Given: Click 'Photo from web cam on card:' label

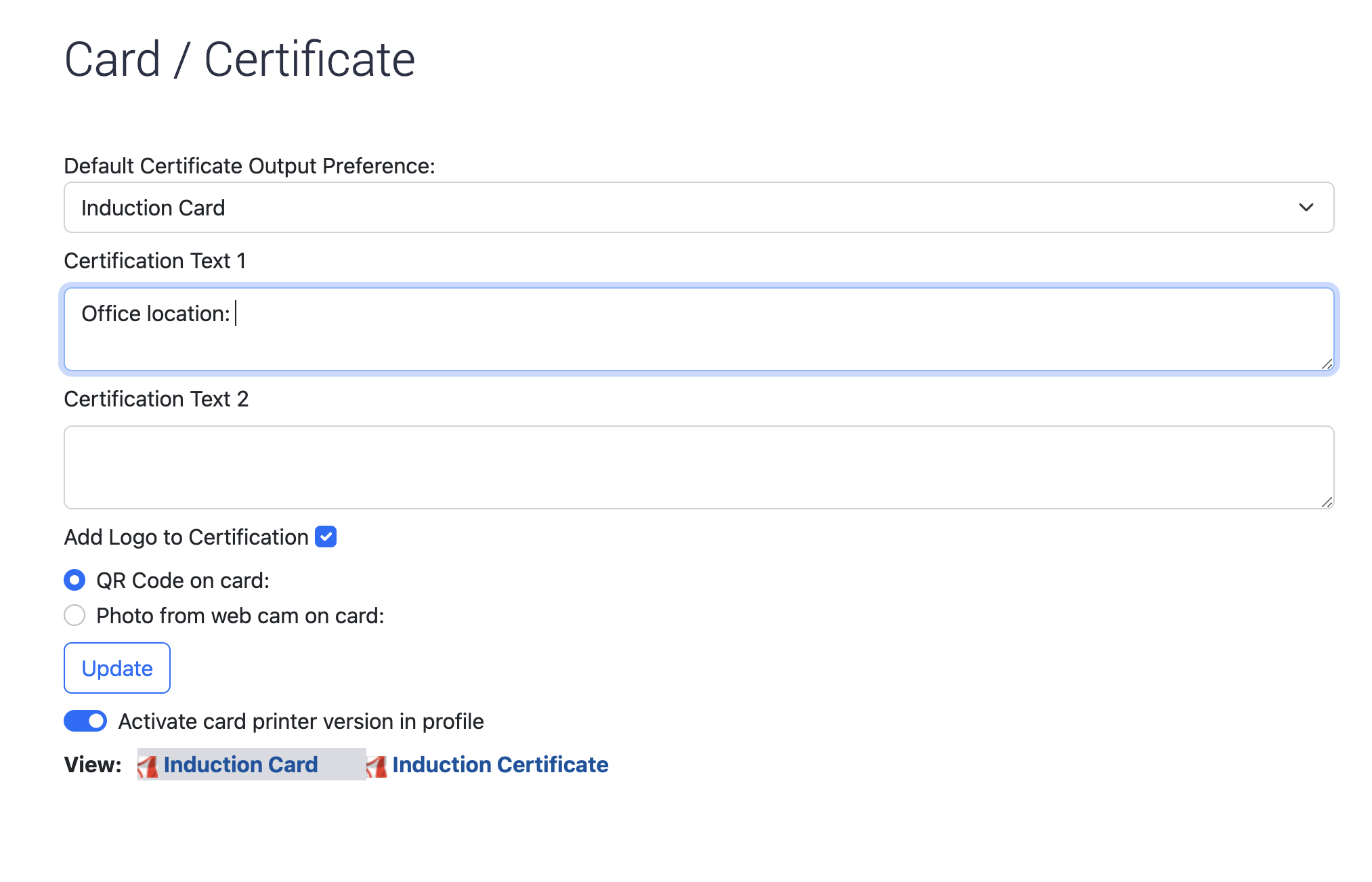Looking at the screenshot, I should coord(240,616).
